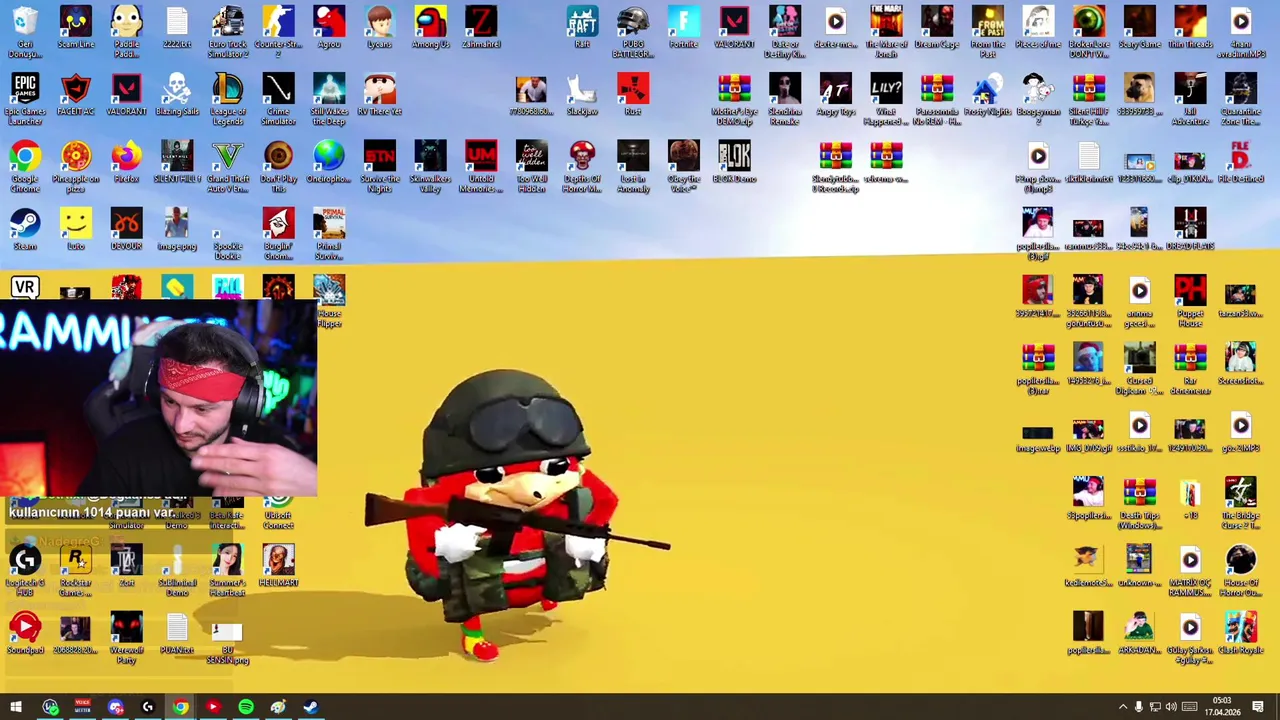
Task: Open the Slendrina Remake shortcut
Action: (x=785, y=99)
